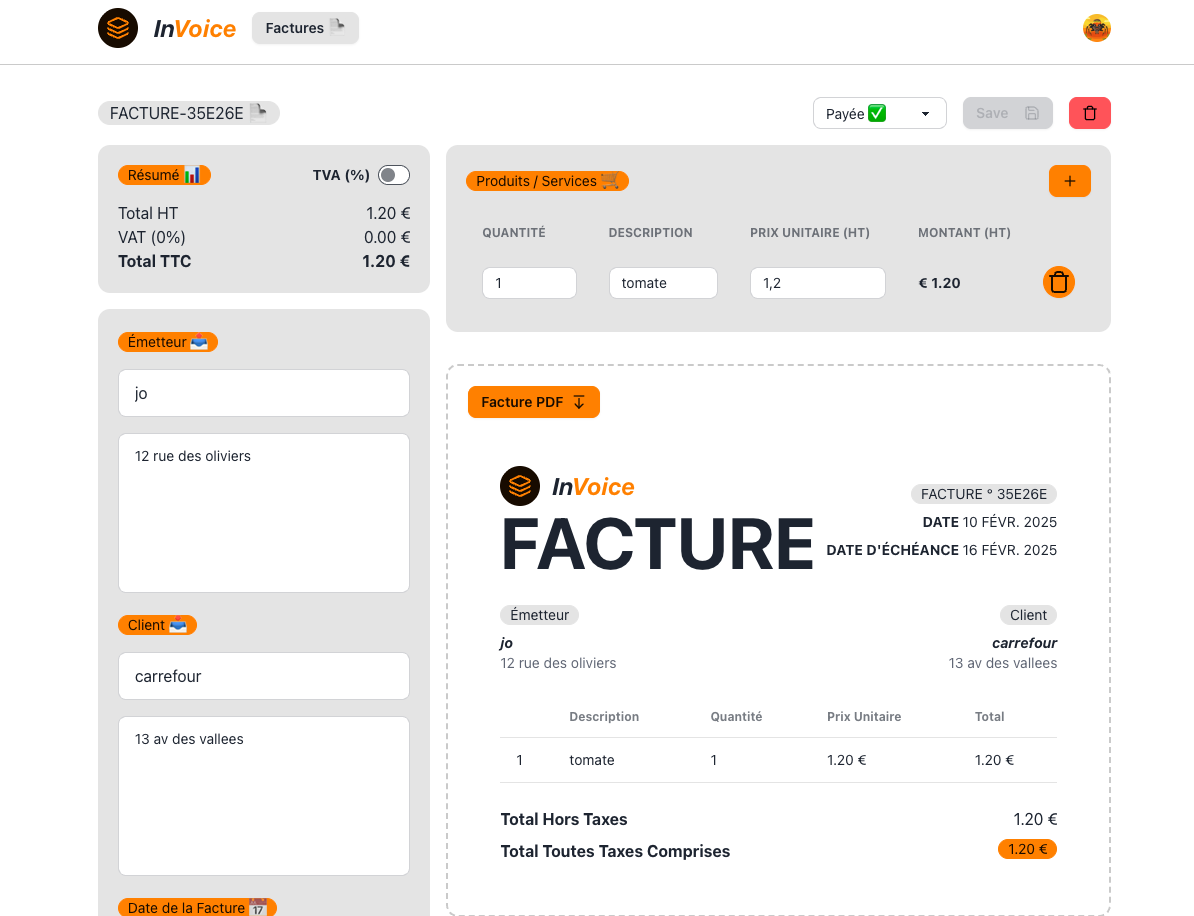The image size is (1194, 916).
Task: Delete the invoice with the red trash icon
Action: pyautogui.click(x=1089, y=113)
